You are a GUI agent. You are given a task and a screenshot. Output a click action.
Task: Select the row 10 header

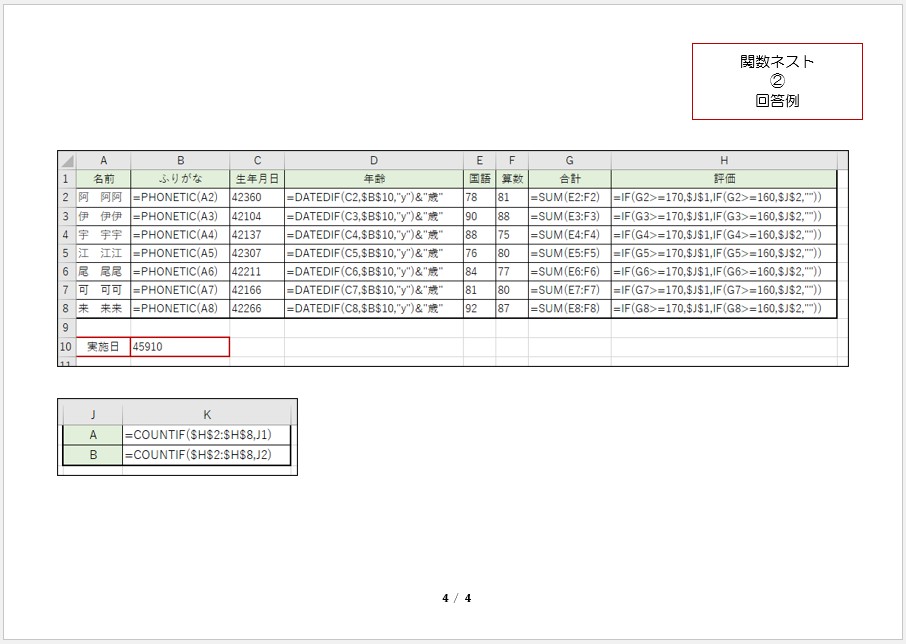tap(67, 347)
